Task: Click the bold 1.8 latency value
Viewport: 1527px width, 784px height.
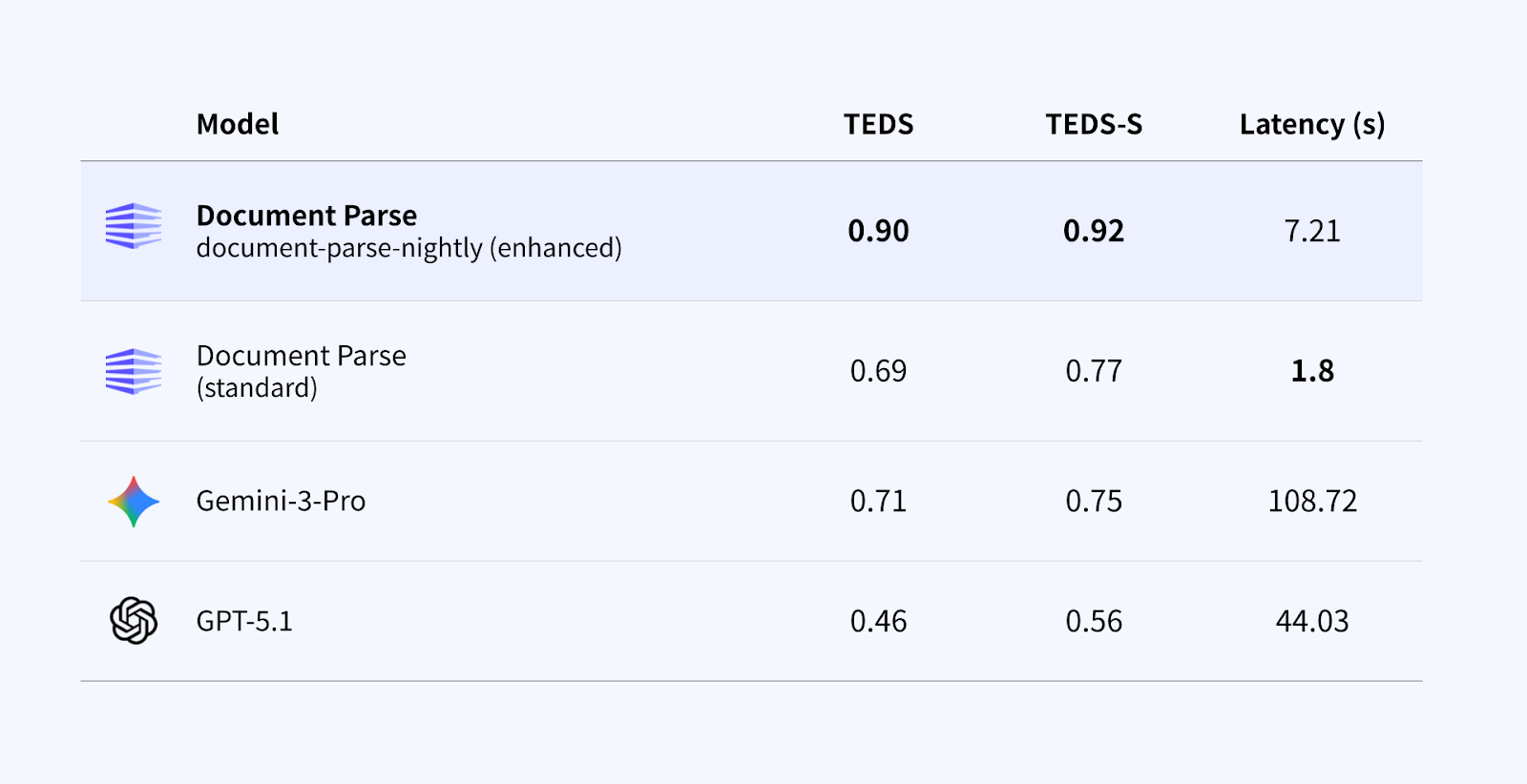Action: [x=1312, y=371]
